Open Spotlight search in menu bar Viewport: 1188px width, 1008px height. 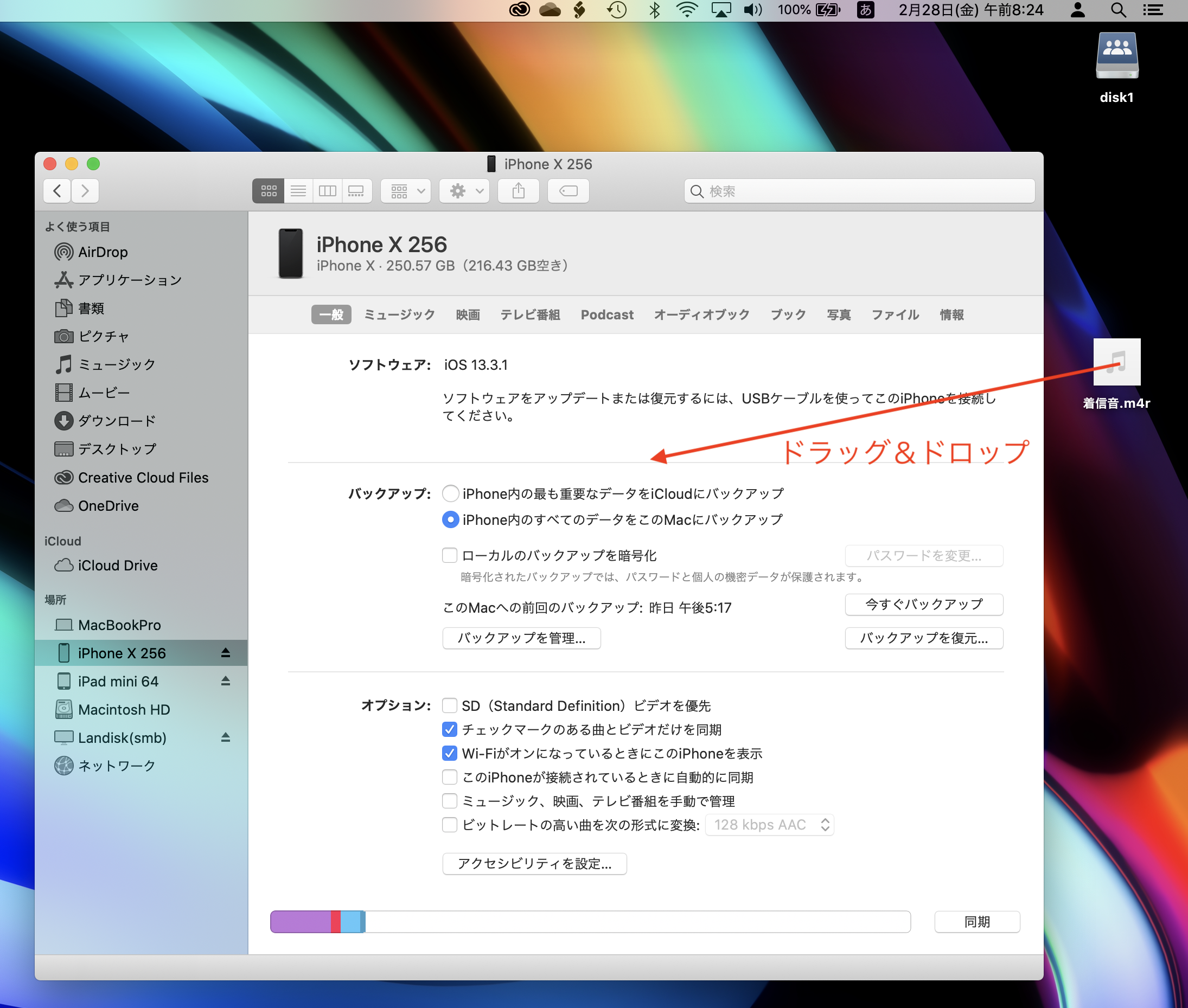tap(1118, 10)
